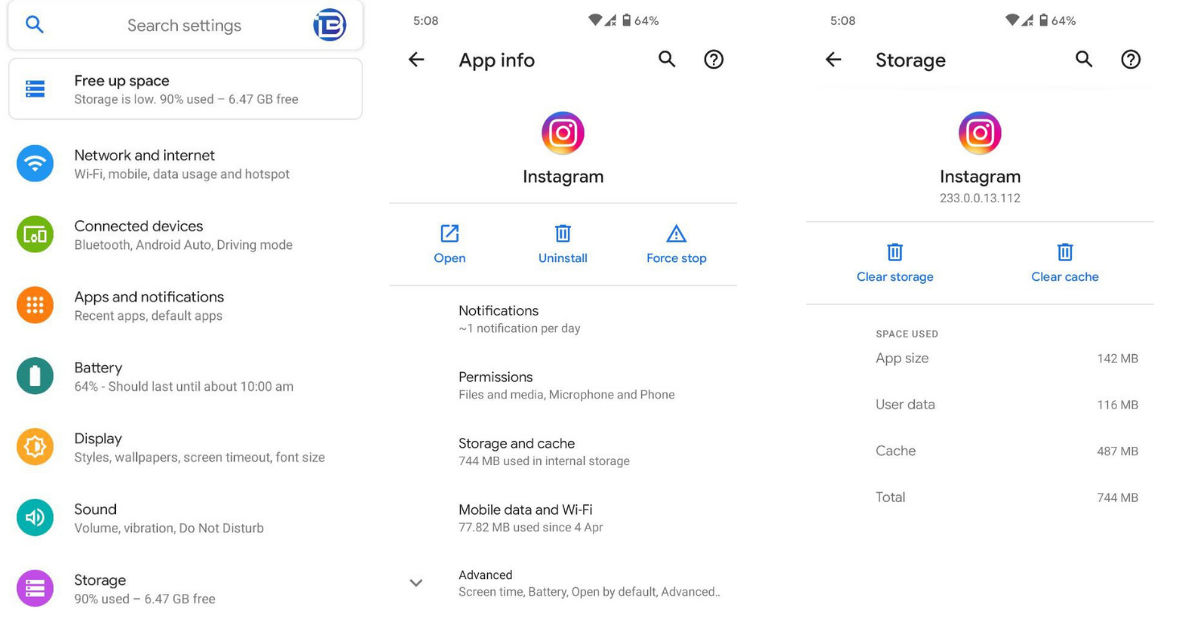Tap the Cache 487 MB value
1200x630 pixels.
(1117, 451)
